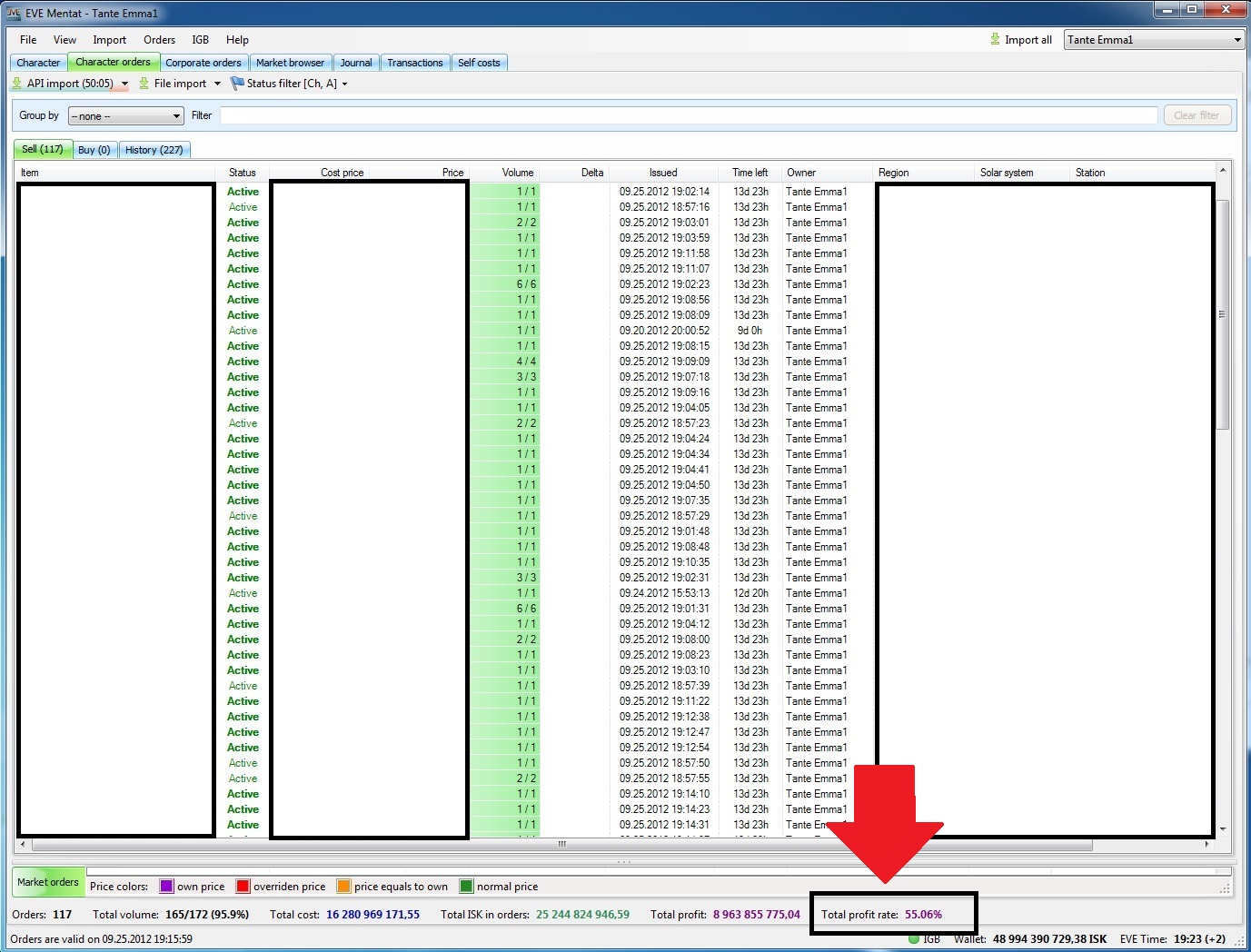Screen dimensions: 1251x952
Task: Open the Transactions tab
Action: (414, 63)
